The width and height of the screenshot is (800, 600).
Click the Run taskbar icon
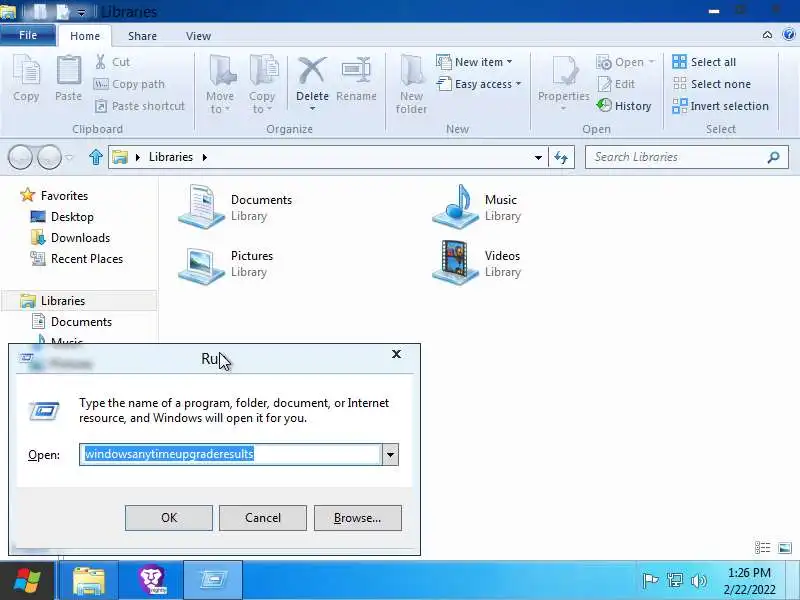click(213, 581)
